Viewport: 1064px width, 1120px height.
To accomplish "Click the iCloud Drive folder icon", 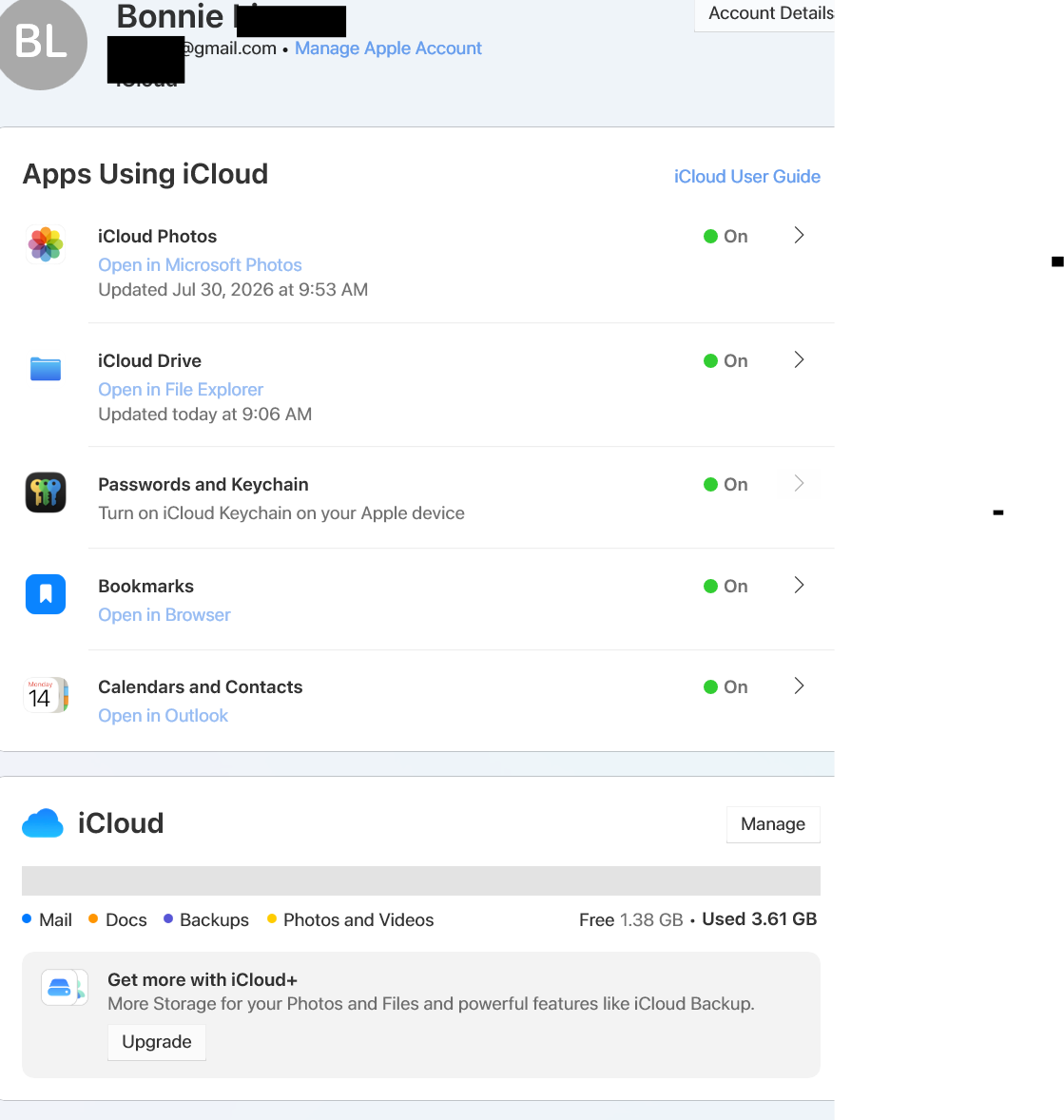I will 46,369.
